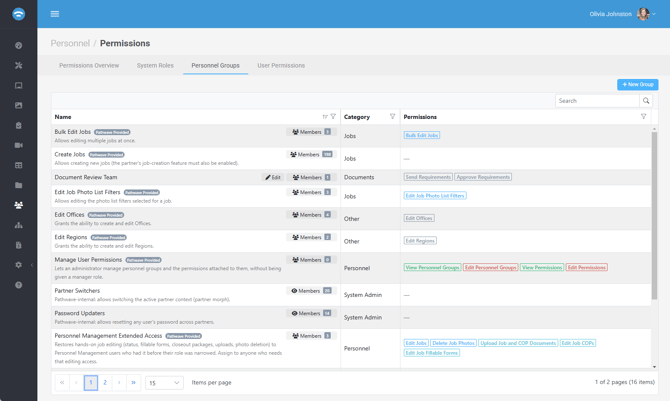This screenshot has height=401, width=670.
Task: Click the Delete Job Photos permission tag
Action: (x=453, y=343)
